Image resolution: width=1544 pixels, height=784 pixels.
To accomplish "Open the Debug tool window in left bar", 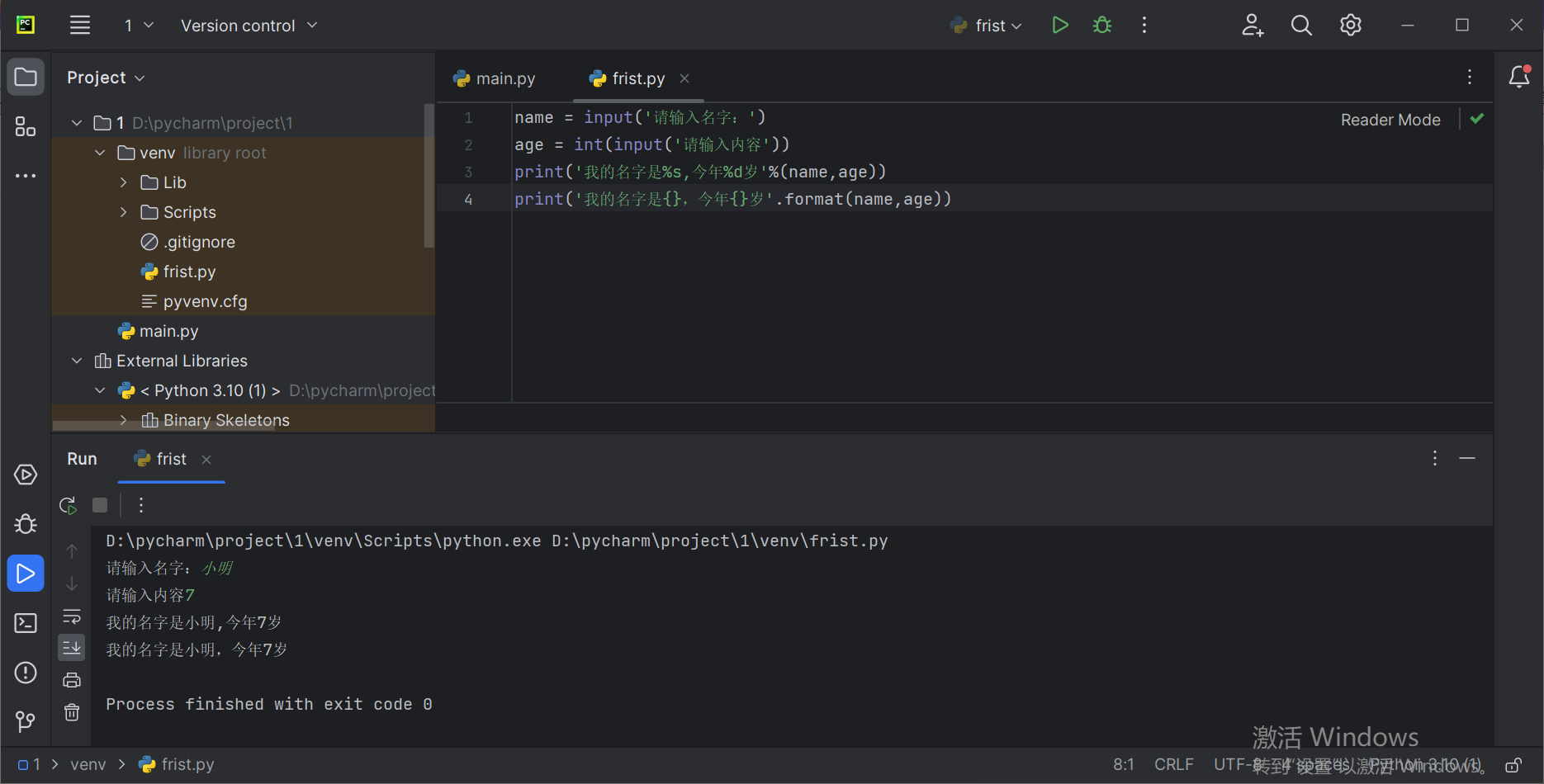I will click(x=26, y=524).
